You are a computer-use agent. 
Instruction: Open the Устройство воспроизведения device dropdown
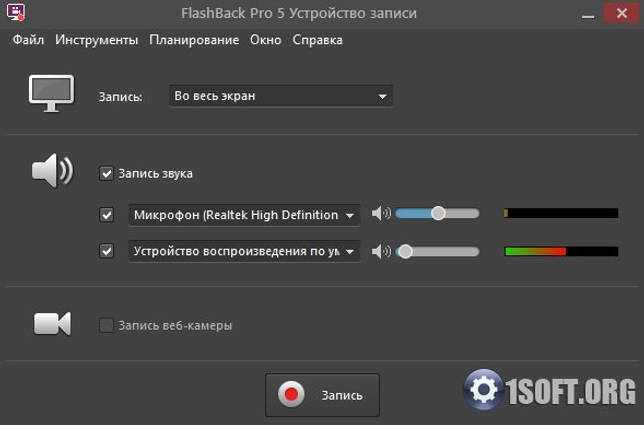[244, 251]
